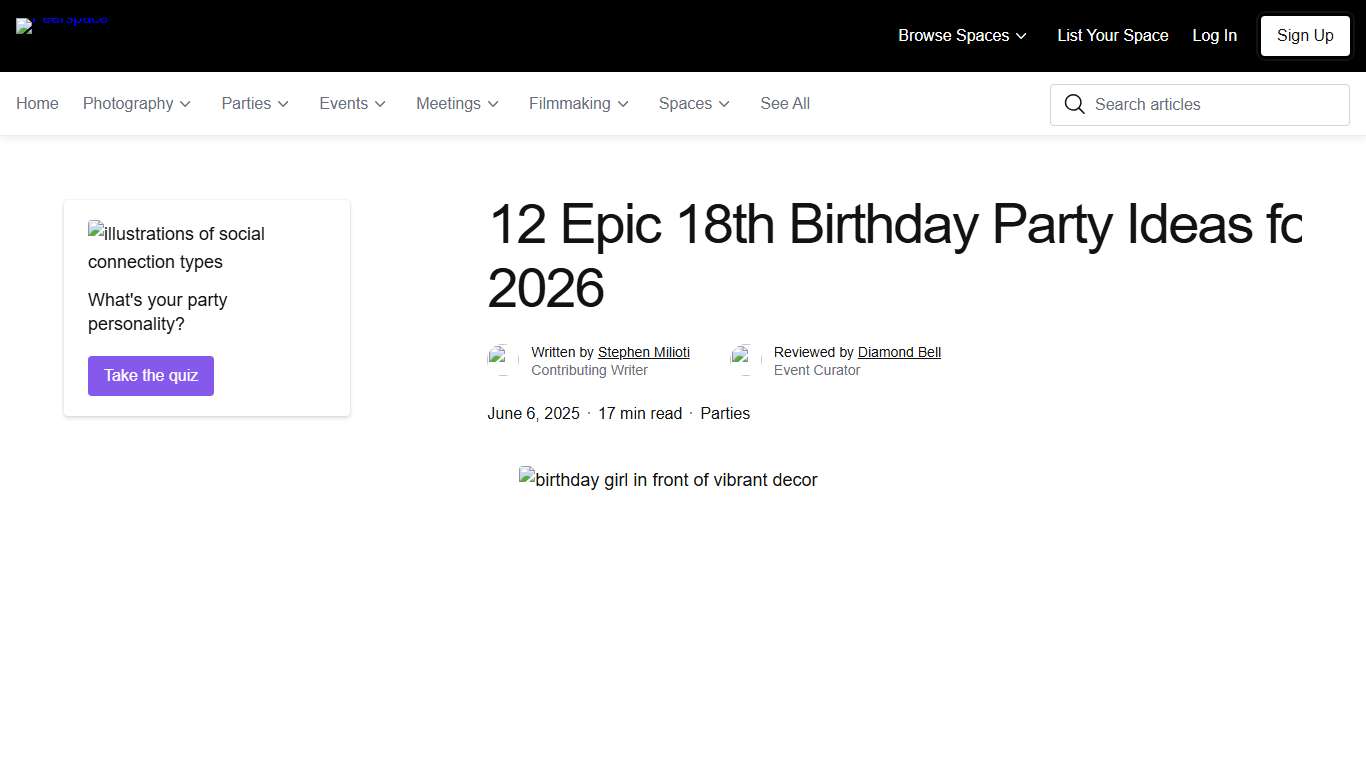This screenshot has height=768, width=1366.
Task: Click See All in the navigation
Action: coord(785,103)
